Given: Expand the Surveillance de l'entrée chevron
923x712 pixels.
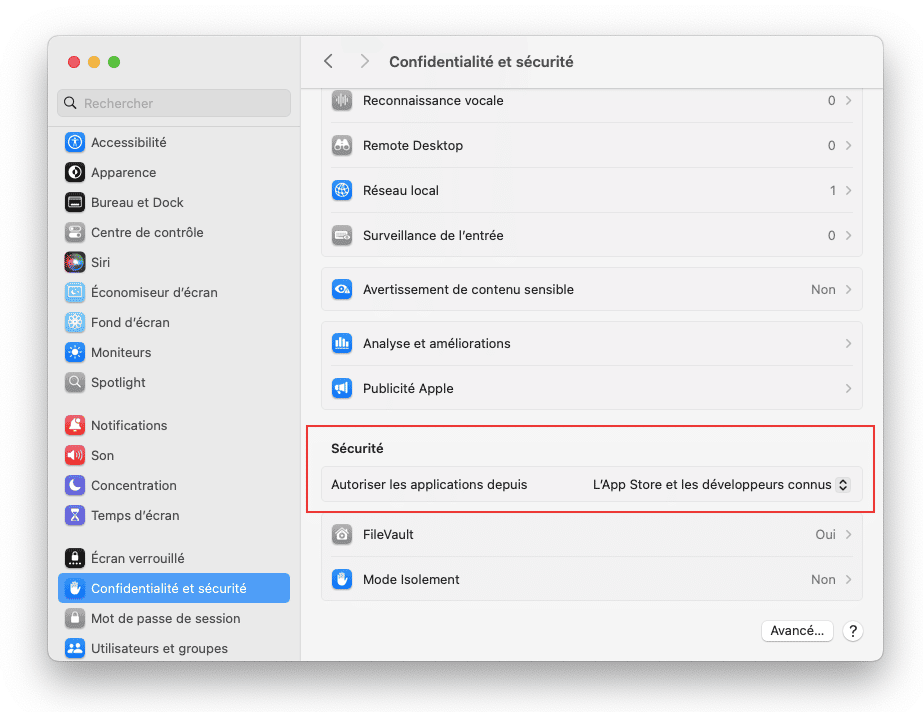Looking at the screenshot, I should click(848, 235).
